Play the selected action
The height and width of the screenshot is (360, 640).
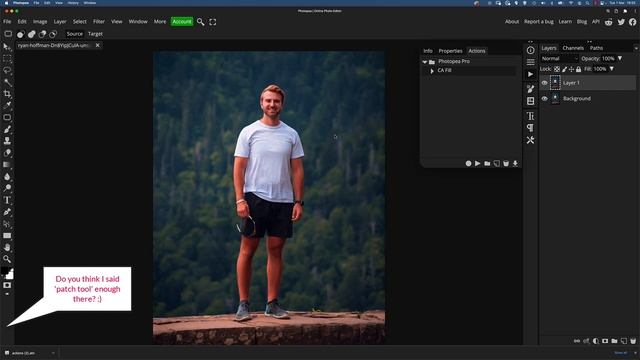(478, 163)
